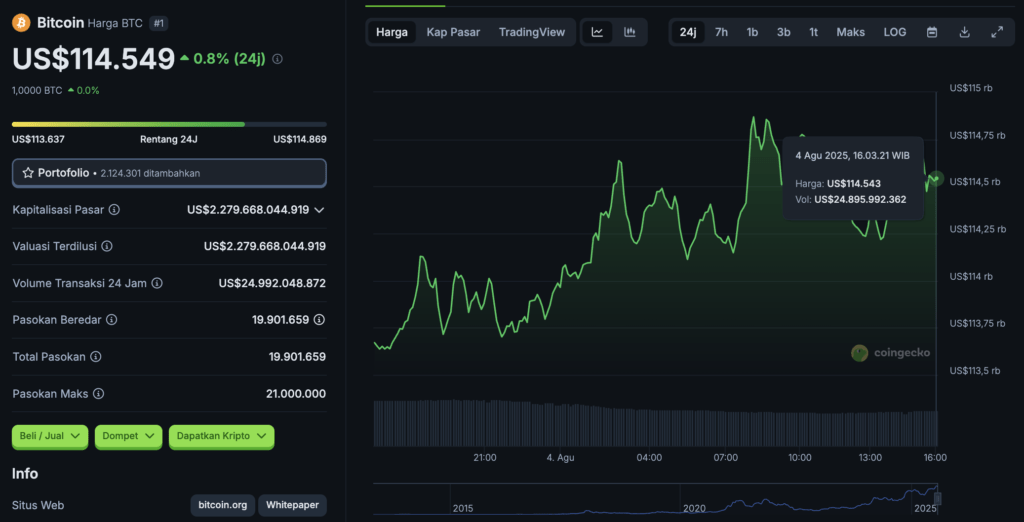Open the Valuasi Terdilusi info icon
Screen dimensions: 1024x522
(x=107, y=246)
